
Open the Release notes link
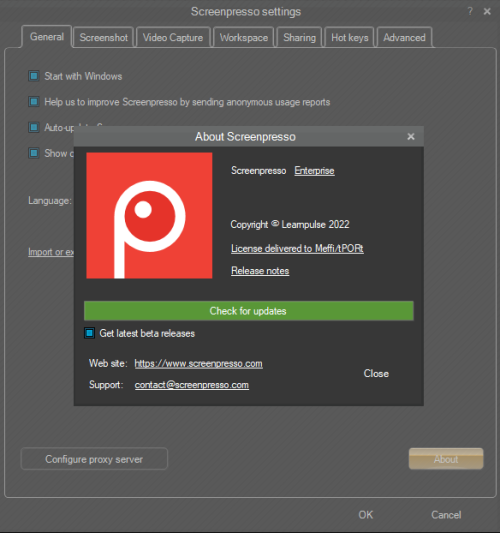coord(260,271)
